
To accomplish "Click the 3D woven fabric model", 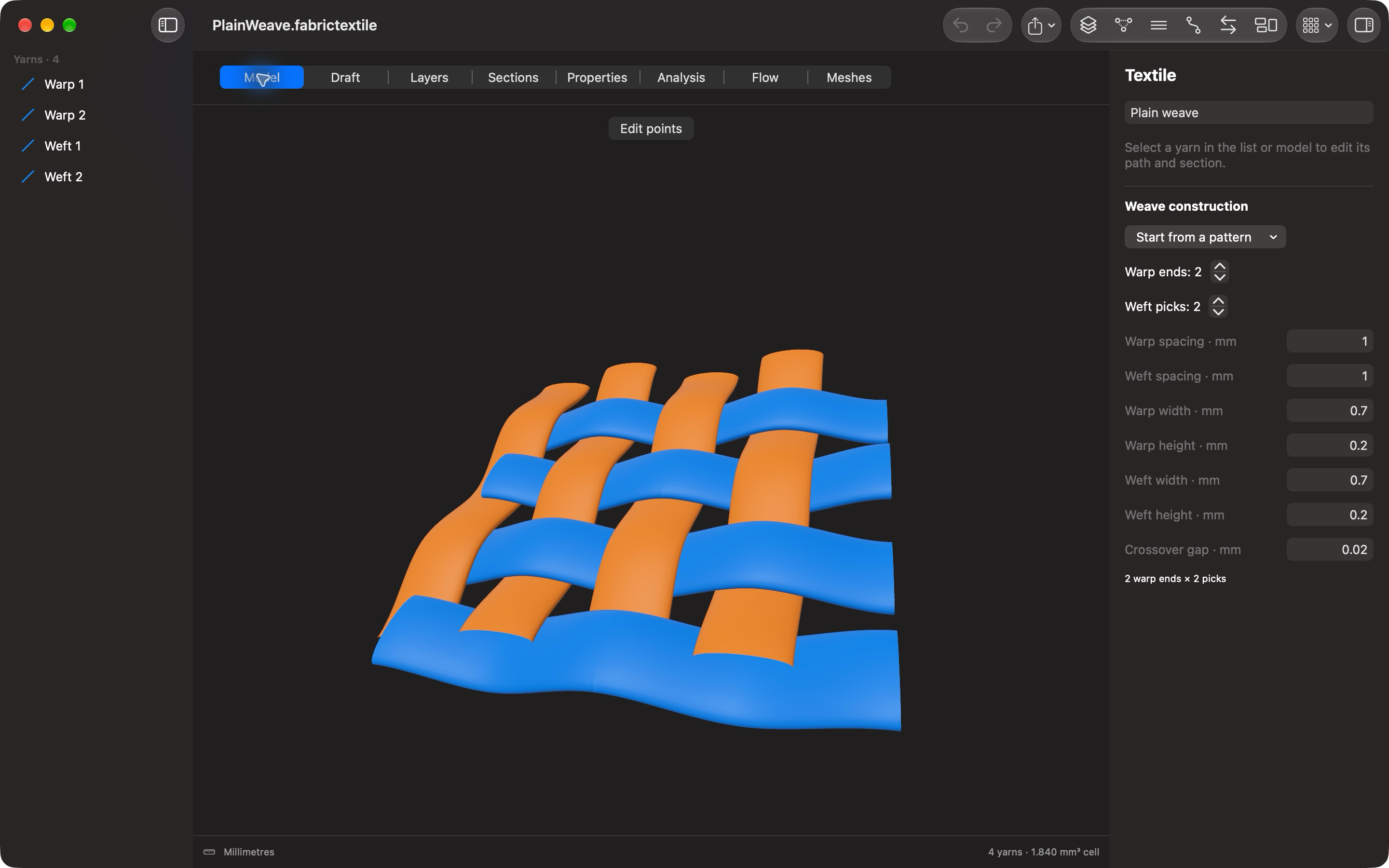I will [x=637, y=540].
